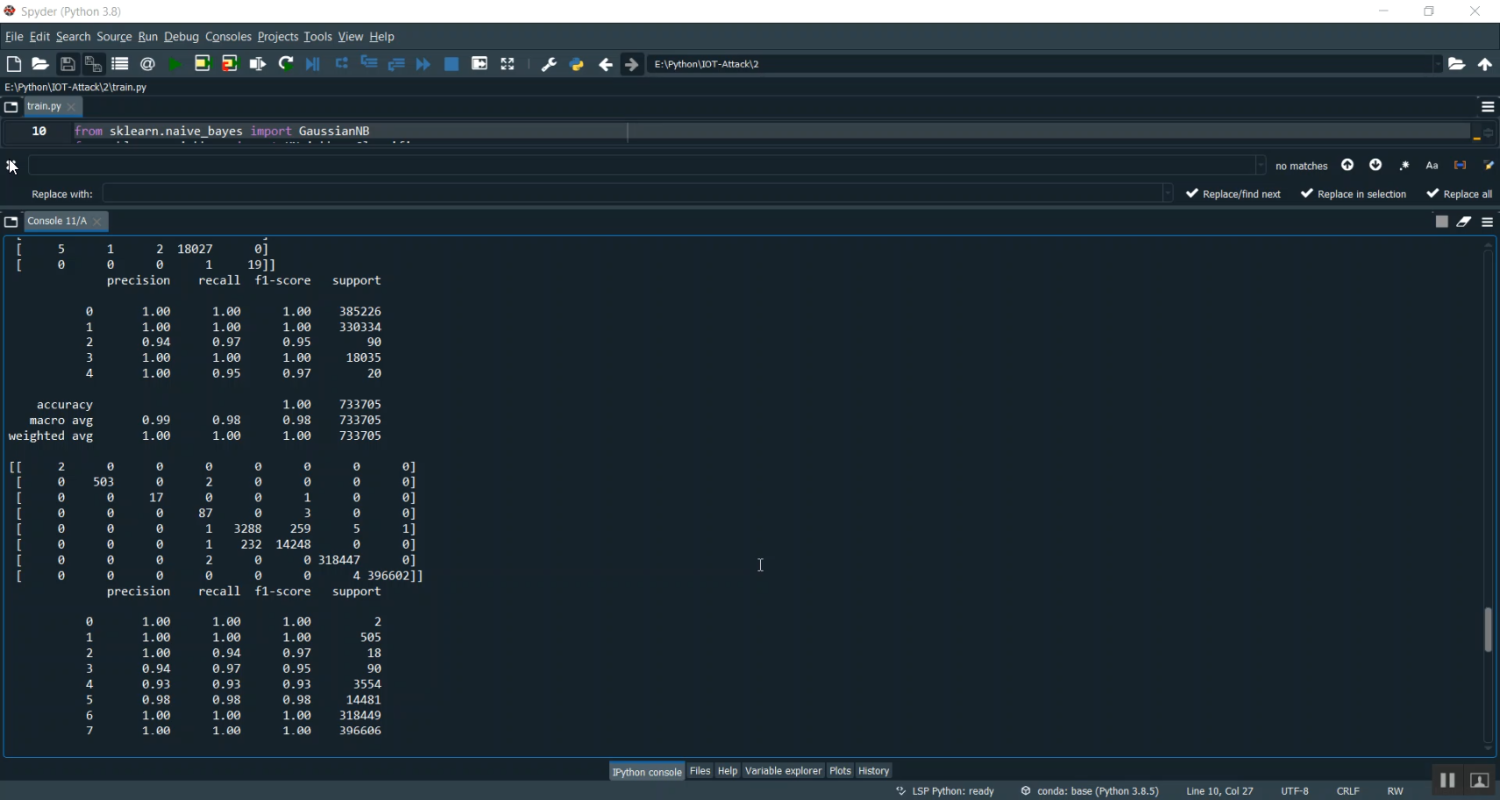Create a new file
This screenshot has width=1500, height=800.
tap(14, 63)
